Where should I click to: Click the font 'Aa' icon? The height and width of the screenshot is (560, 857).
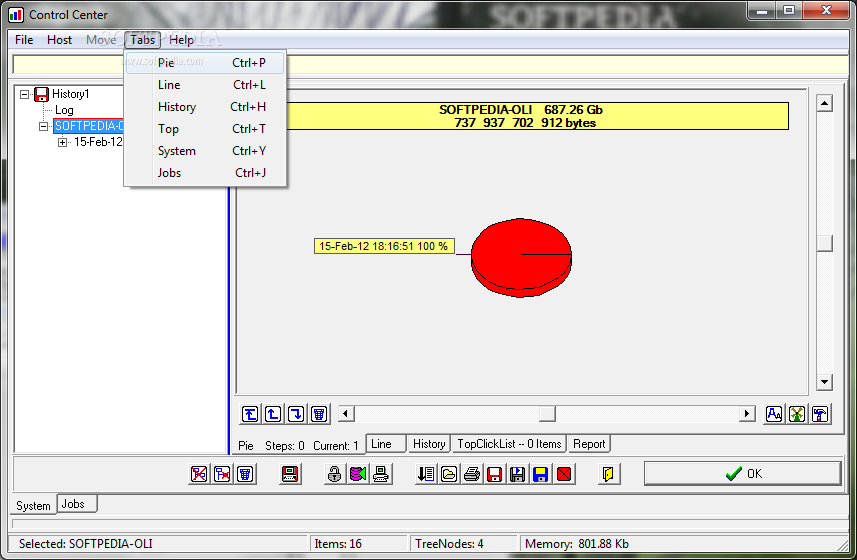click(774, 414)
